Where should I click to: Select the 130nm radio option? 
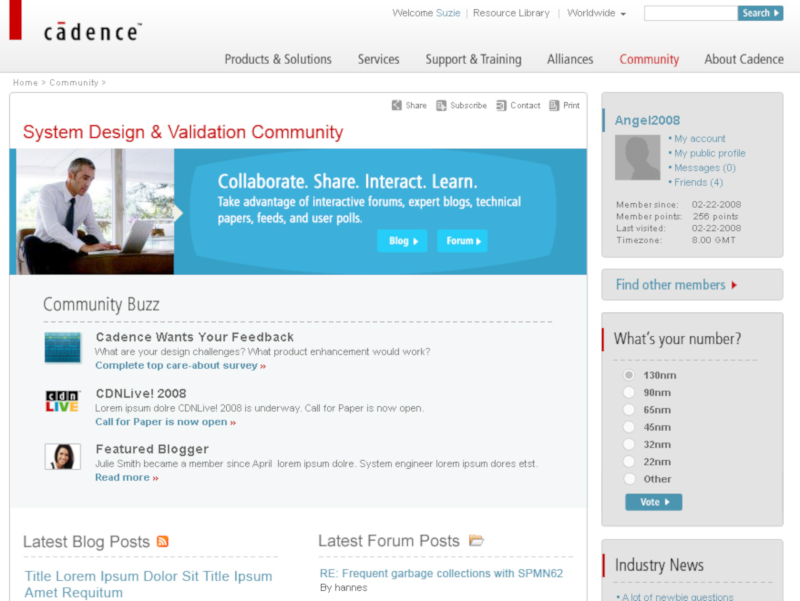pos(629,375)
